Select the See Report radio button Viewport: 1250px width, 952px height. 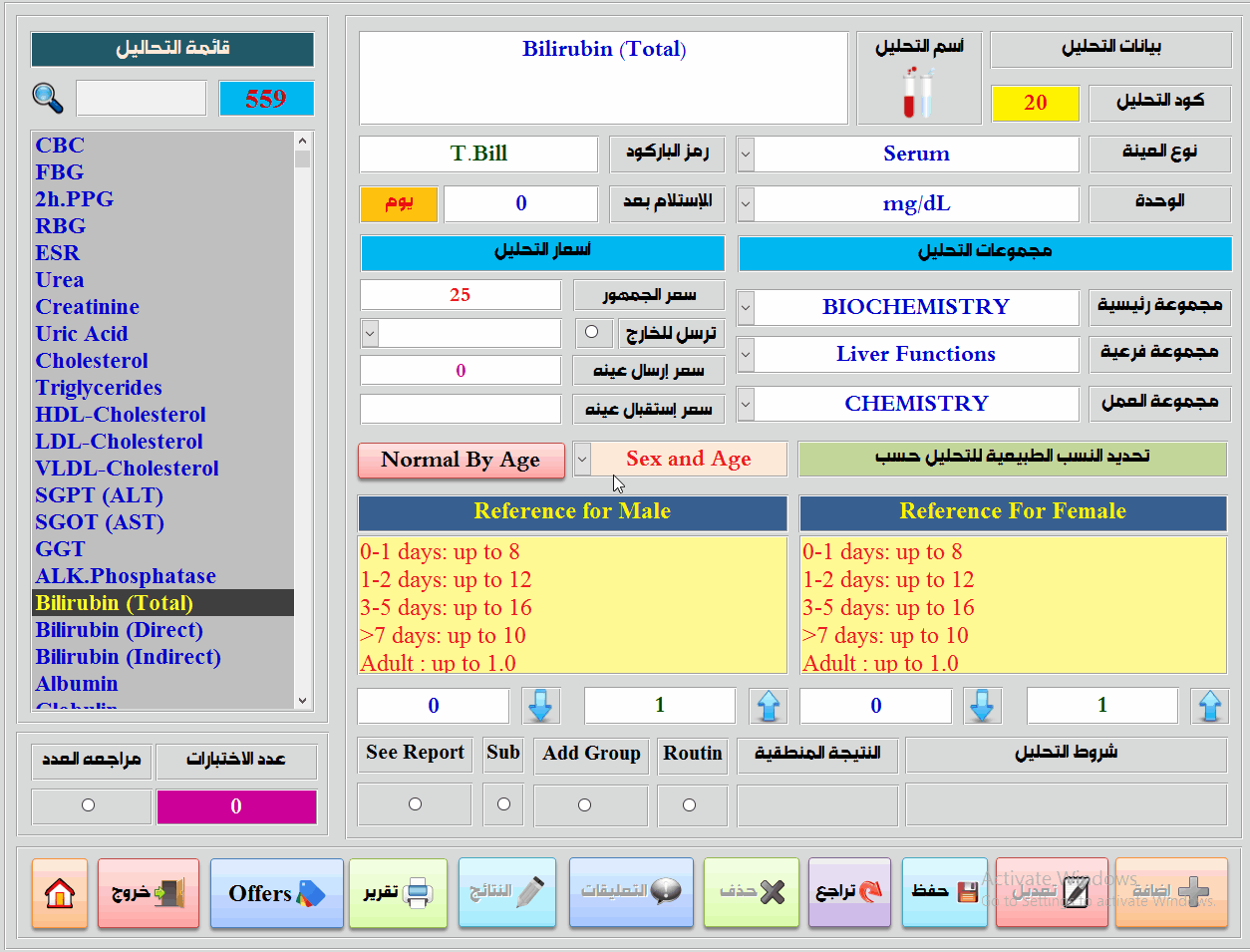click(x=415, y=804)
